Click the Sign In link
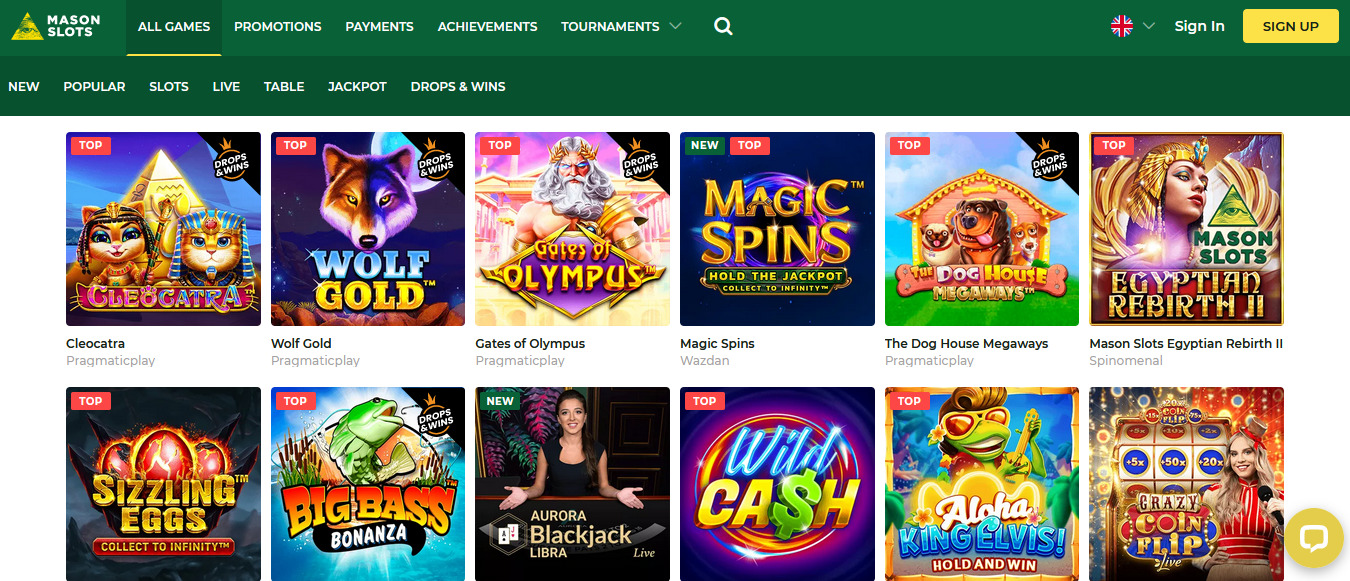The image size is (1350, 581). coord(1199,27)
